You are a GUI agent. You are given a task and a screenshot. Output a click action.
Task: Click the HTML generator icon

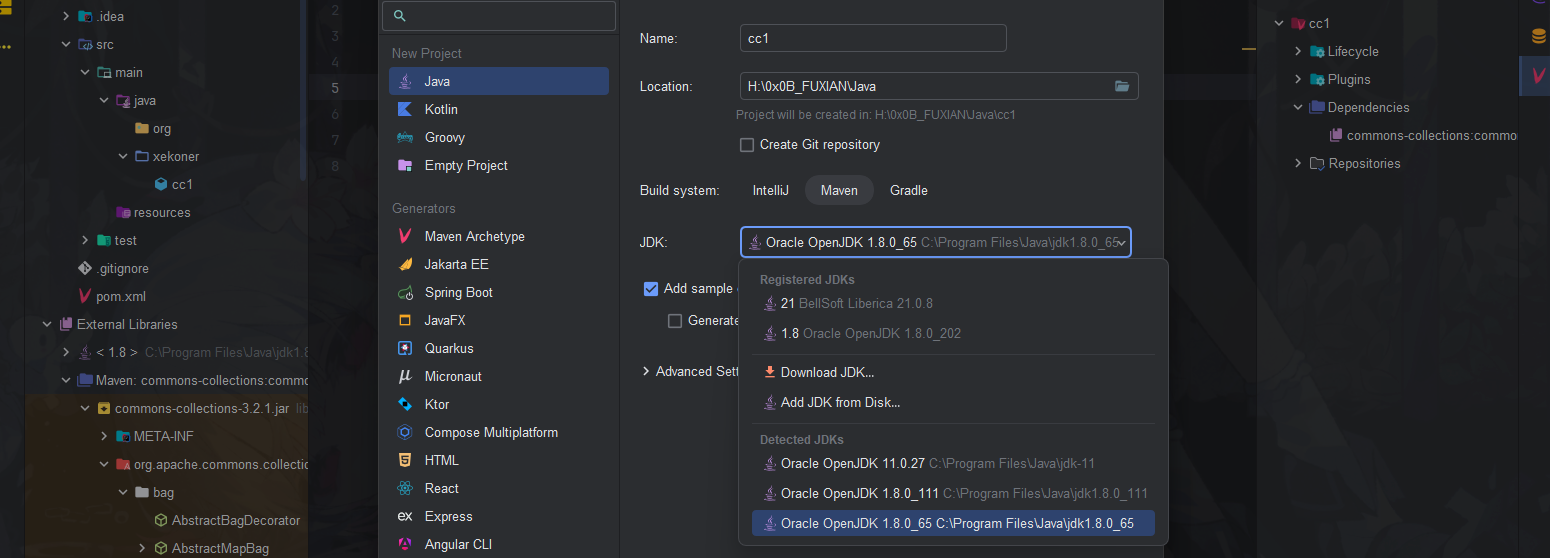(x=405, y=460)
